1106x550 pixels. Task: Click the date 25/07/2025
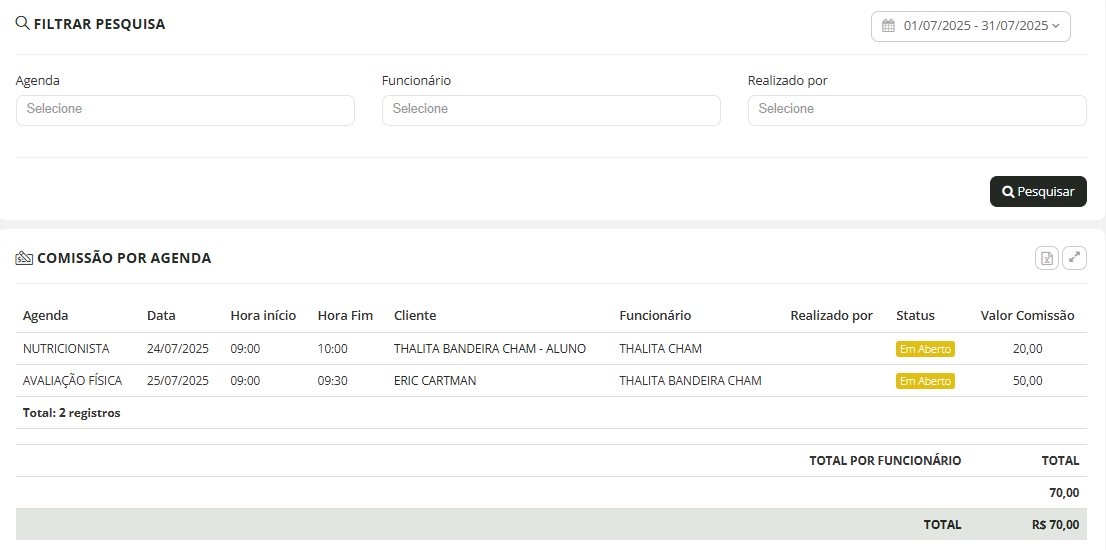point(178,381)
